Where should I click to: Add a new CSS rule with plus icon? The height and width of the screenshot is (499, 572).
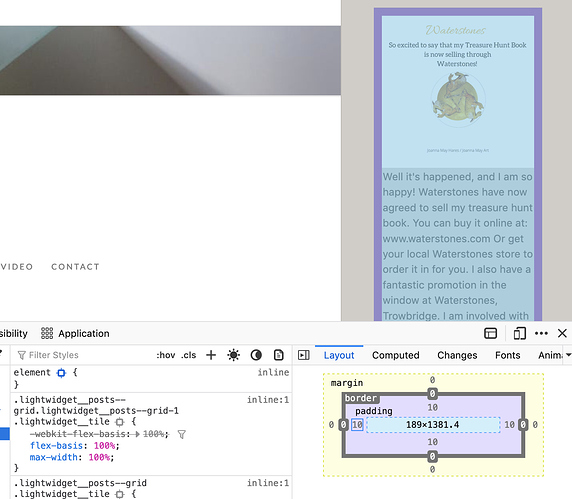tap(211, 355)
